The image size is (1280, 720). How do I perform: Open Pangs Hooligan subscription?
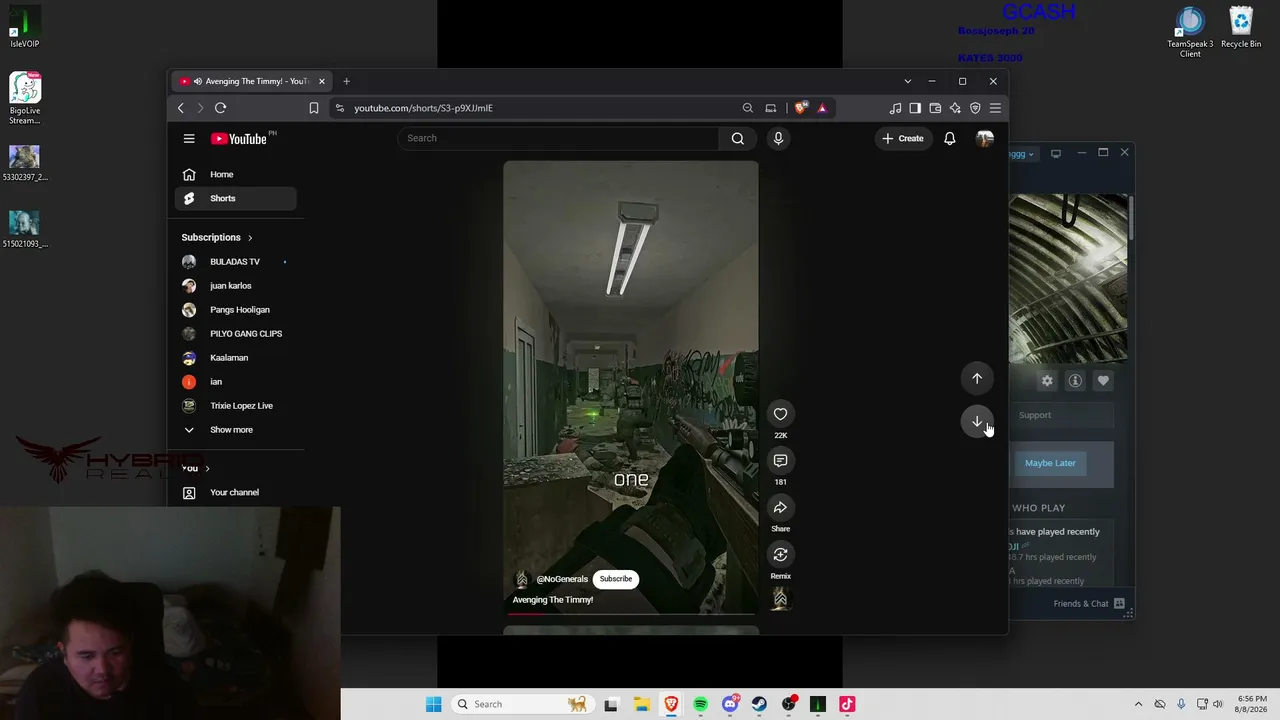coord(236,310)
